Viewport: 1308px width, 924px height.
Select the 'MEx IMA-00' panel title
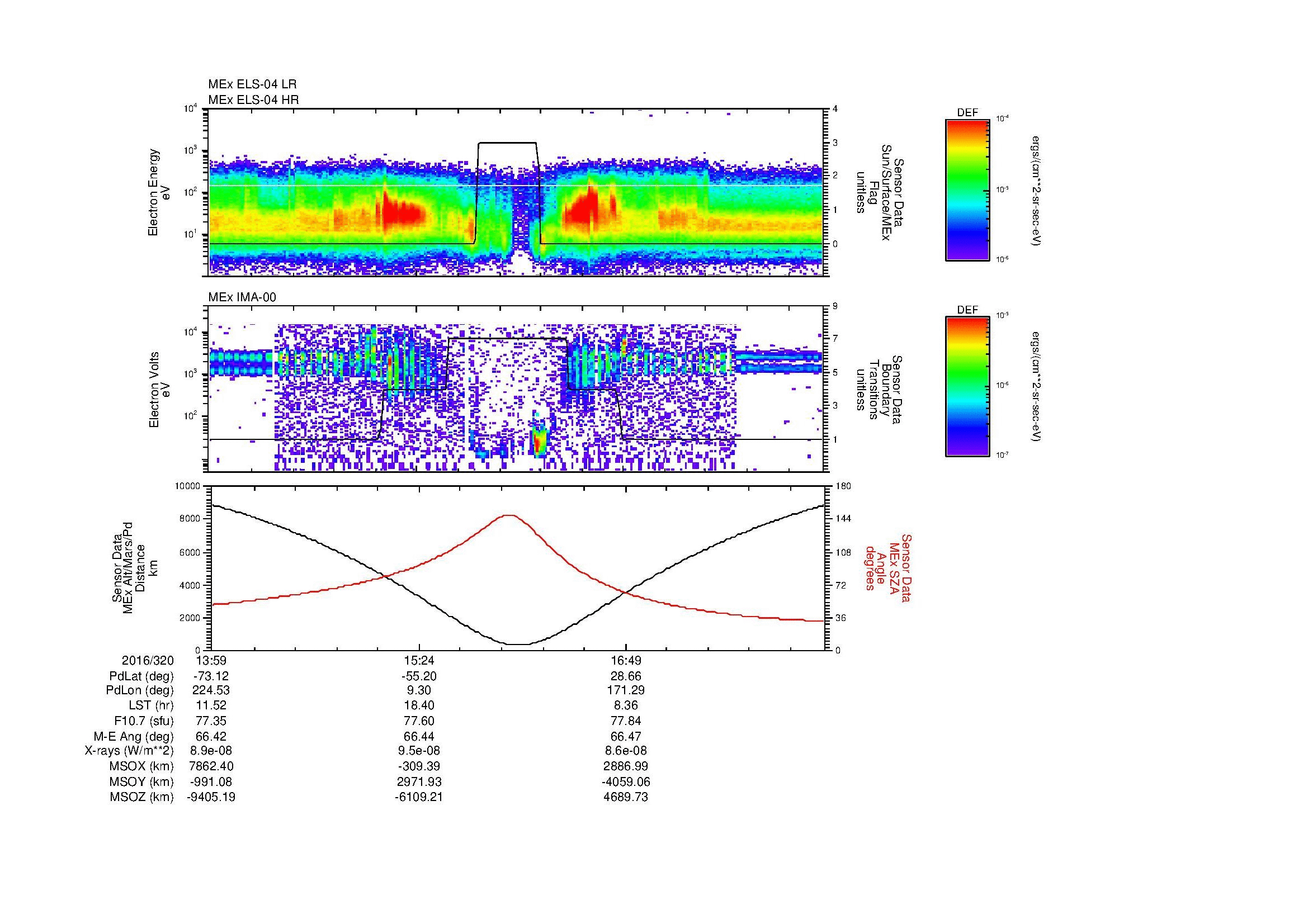coord(242,297)
